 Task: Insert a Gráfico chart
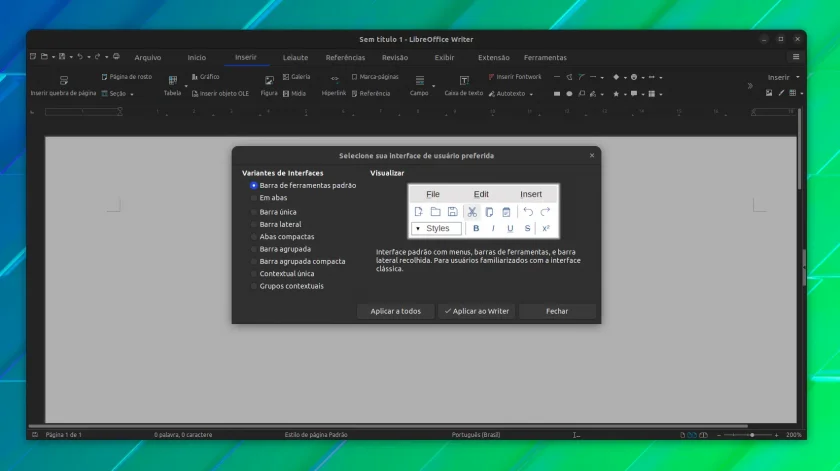(205, 77)
